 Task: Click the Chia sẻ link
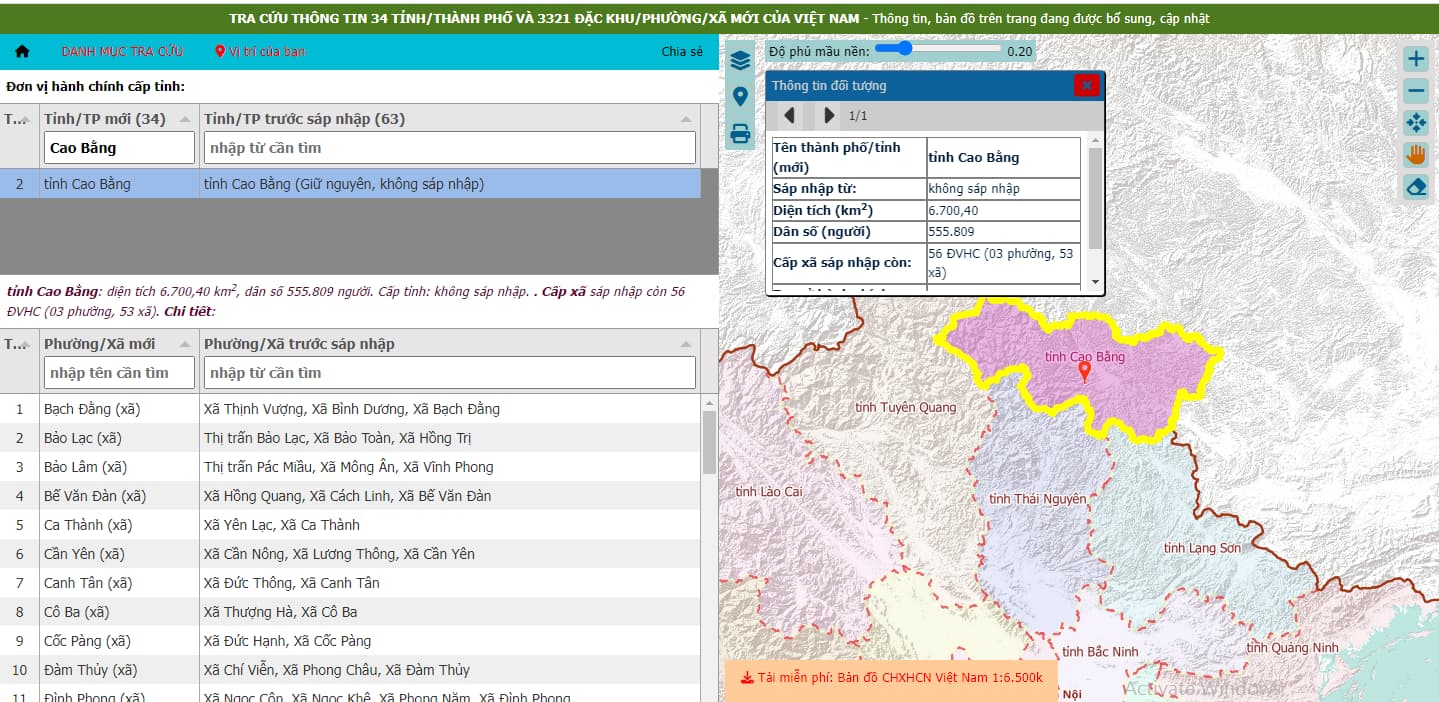coord(682,51)
